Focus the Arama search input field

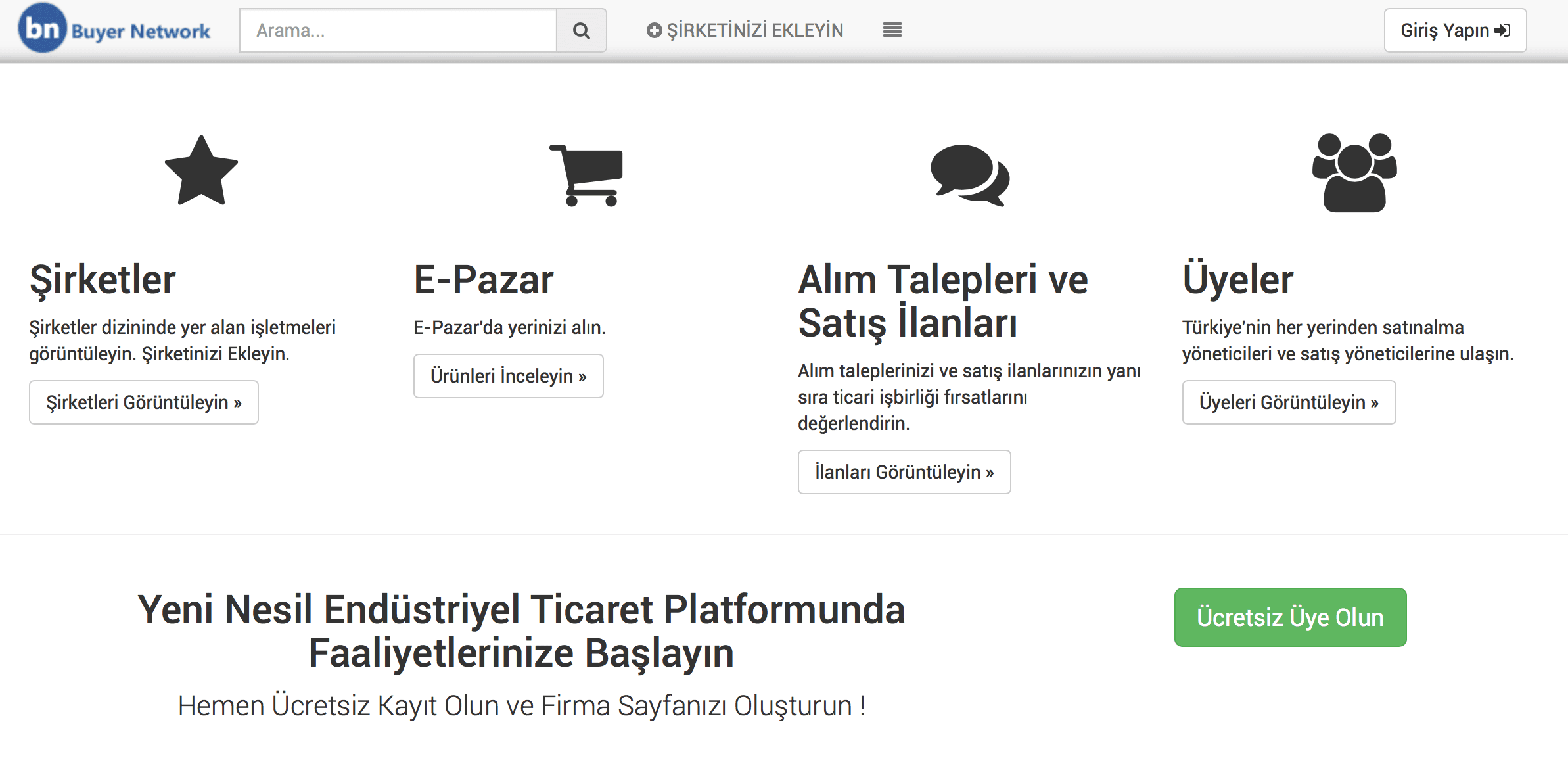tap(398, 30)
